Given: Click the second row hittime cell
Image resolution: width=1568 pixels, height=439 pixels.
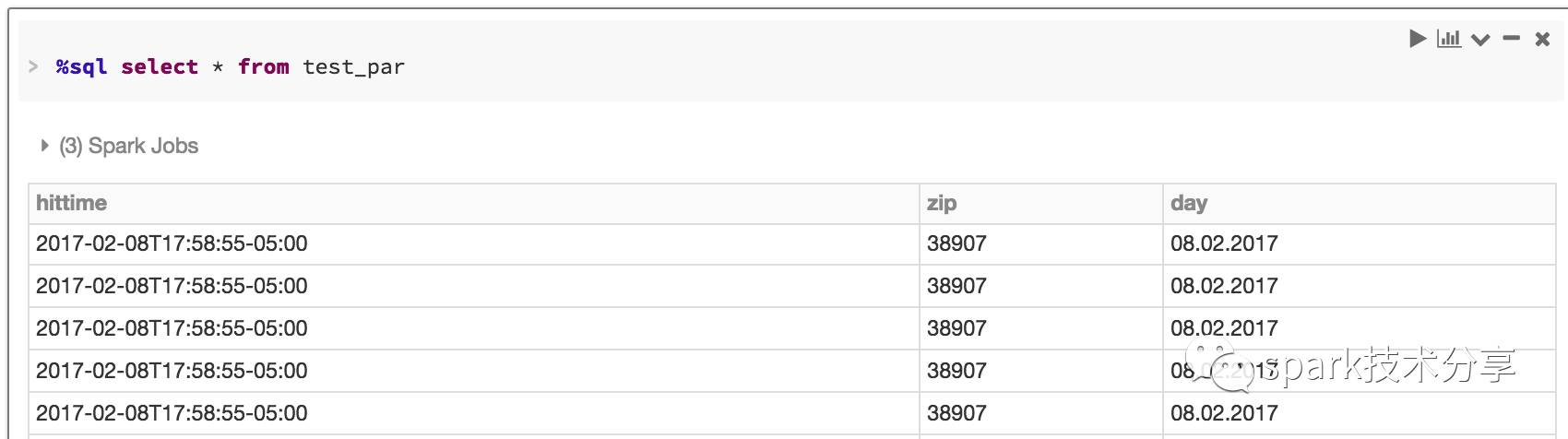Looking at the screenshot, I should click(474, 286).
